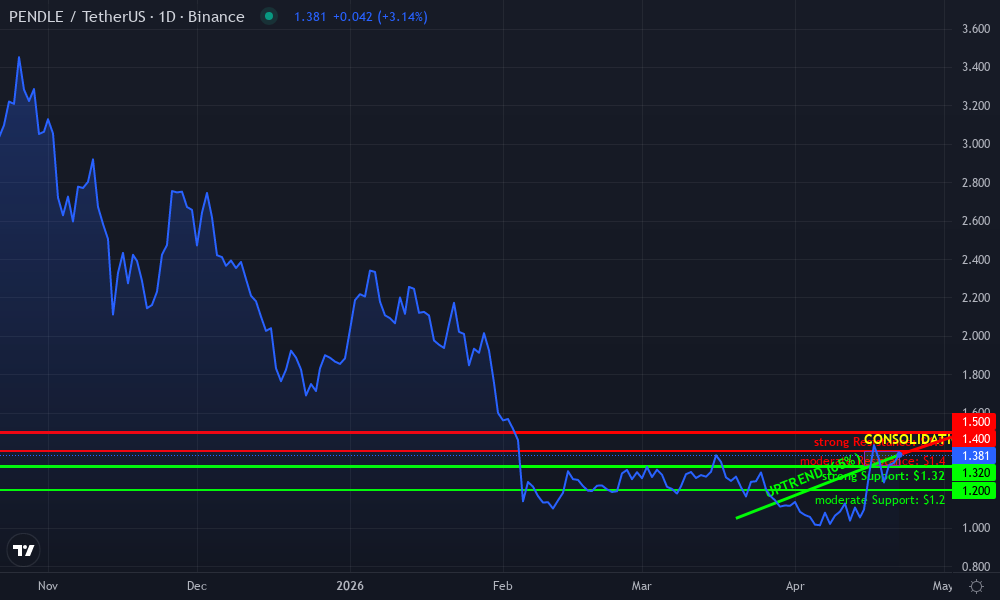Screen dimensions: 1000x600
Task: Click the 1.000 price axis label
Action: point(976,528)
